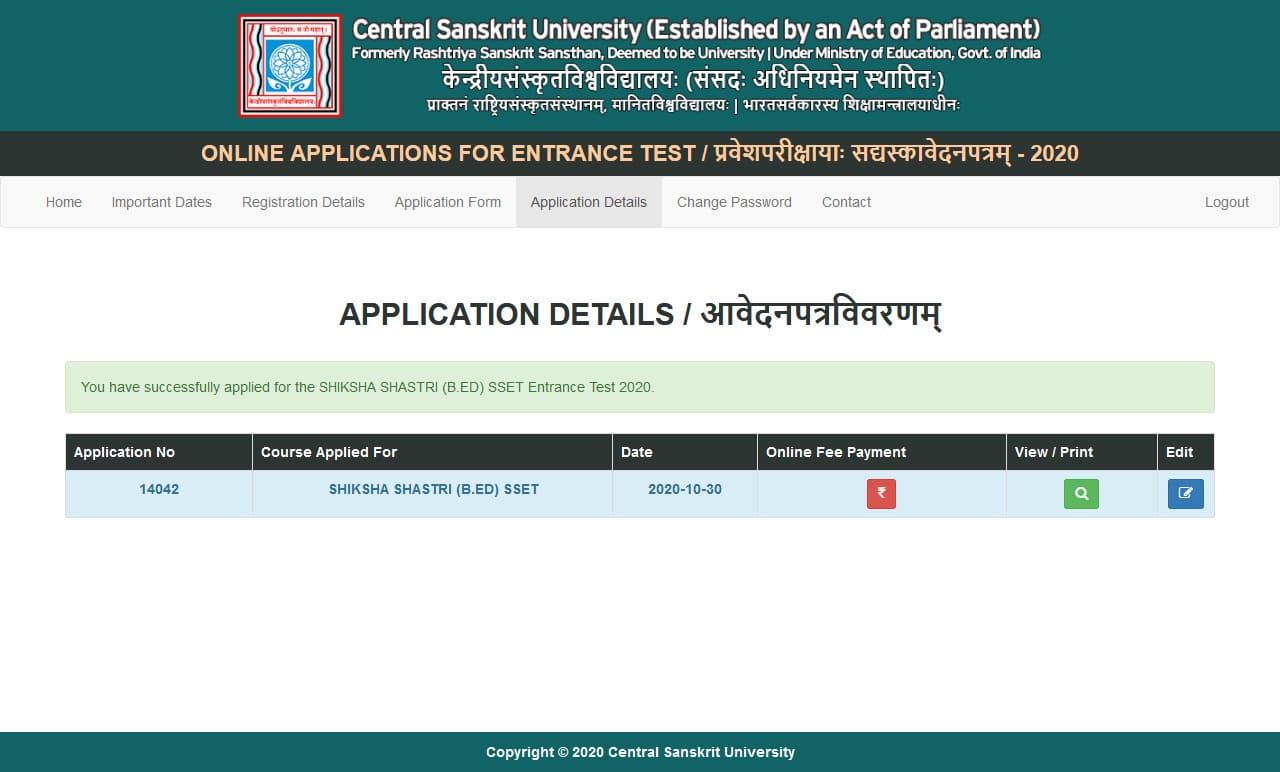
Task: Click the blue edit pencil icon
Action: click(1185, 494)
